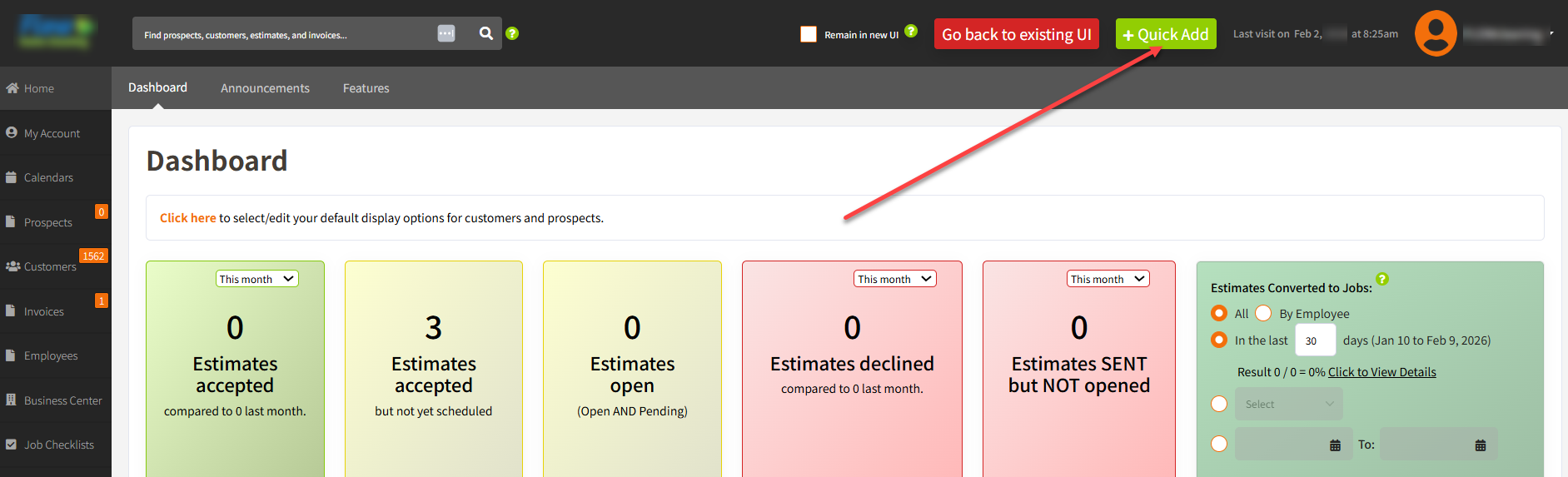The image size is (1568, 477).
Task: Open the search options ellipsis icon
Action: (x=446, y=33)
